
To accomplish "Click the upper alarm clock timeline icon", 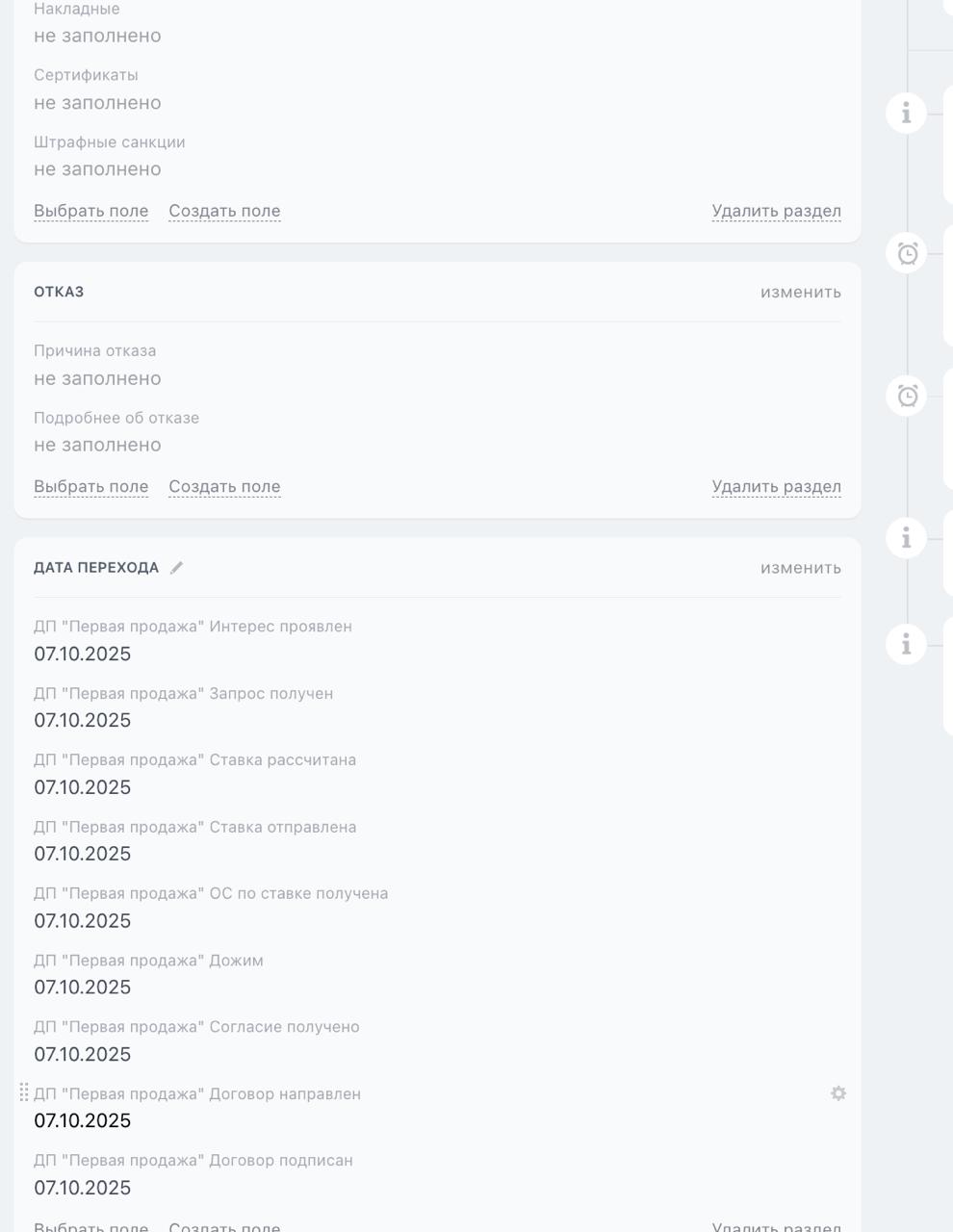I will tap(906, 253).
